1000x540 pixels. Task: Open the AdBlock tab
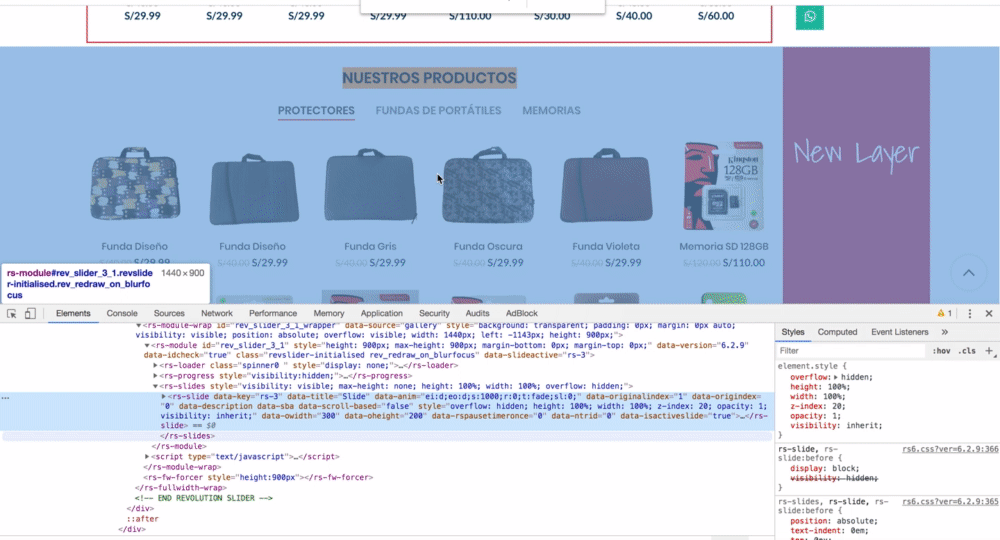522,314
